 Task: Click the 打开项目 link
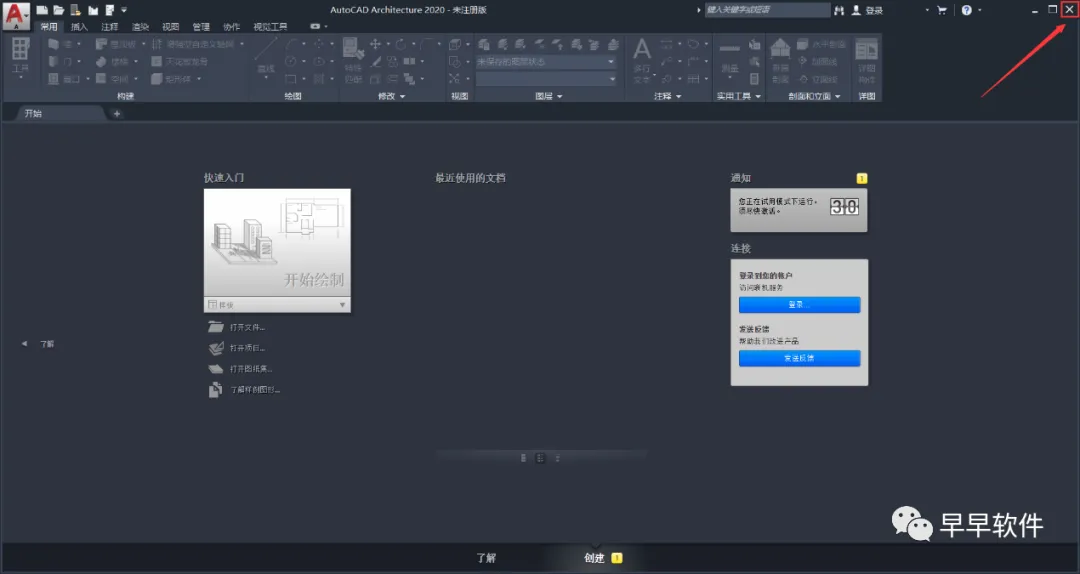click(x=247, y=348)
